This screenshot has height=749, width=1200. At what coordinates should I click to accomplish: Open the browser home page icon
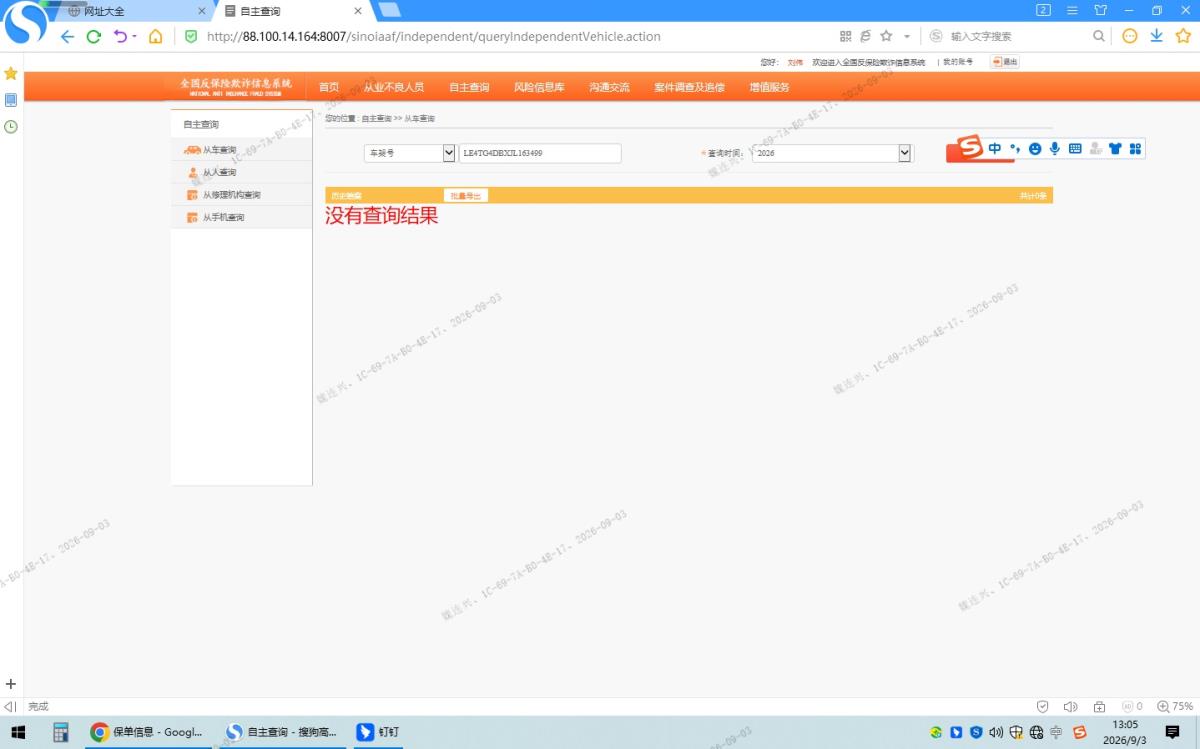pos(155,36)
